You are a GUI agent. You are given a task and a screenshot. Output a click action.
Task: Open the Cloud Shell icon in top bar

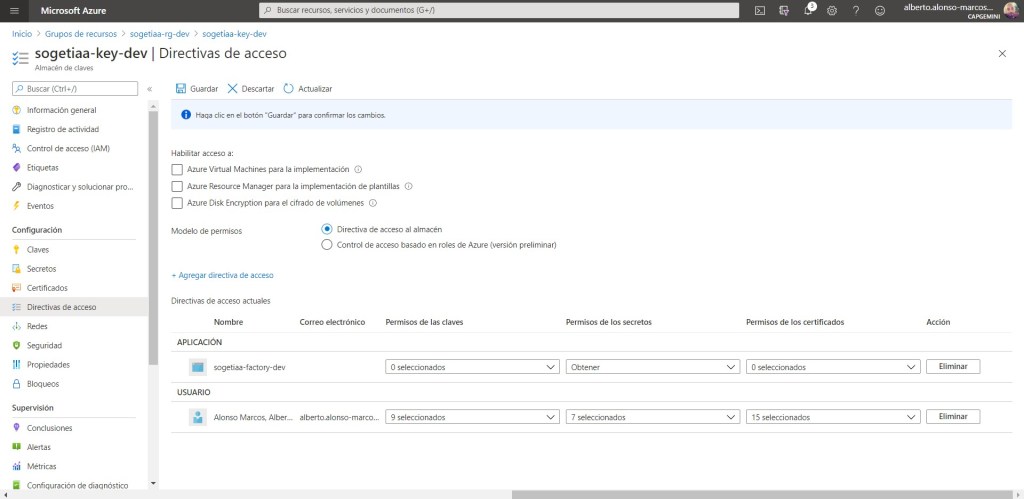point(760,10)
